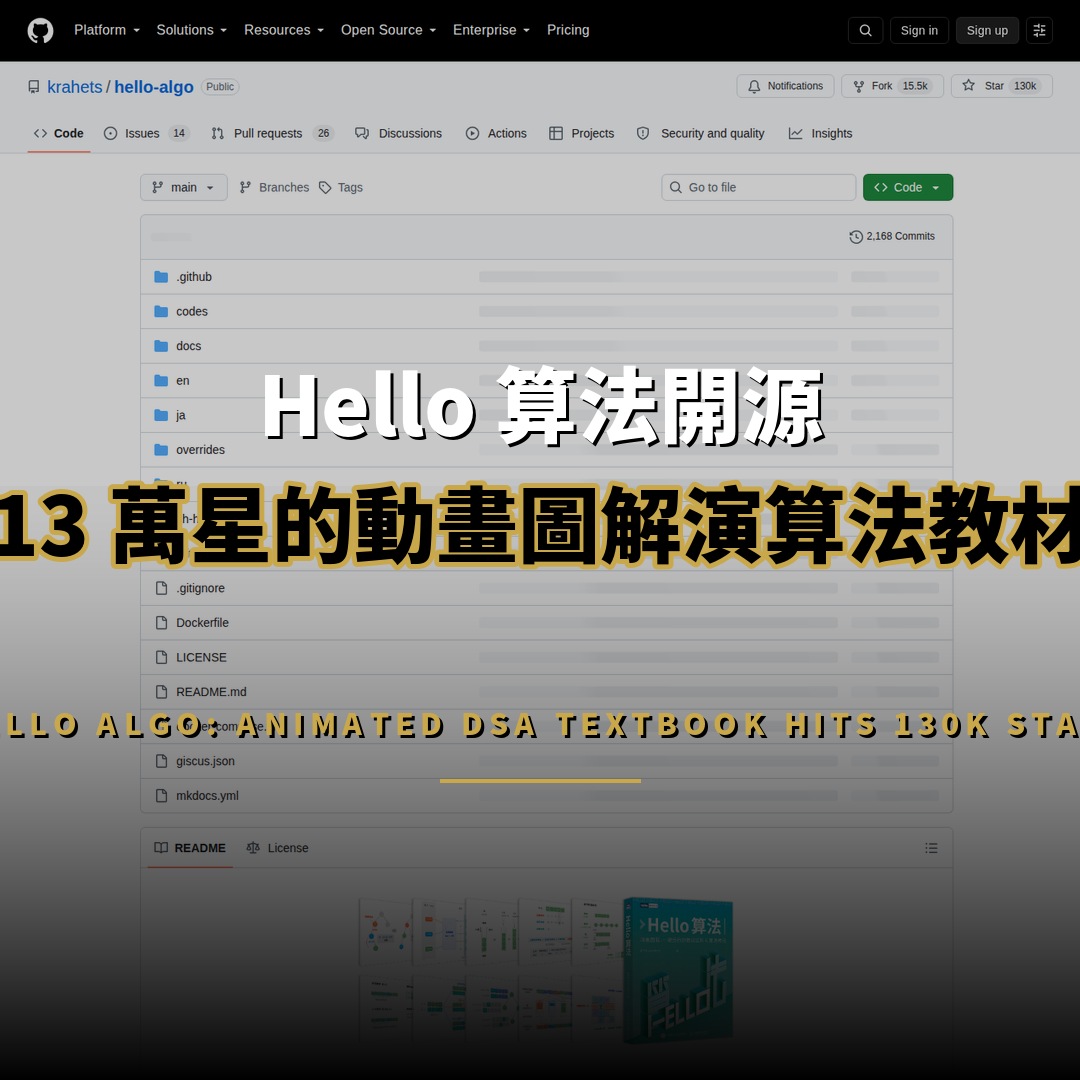
Task: Switch to the Pull requests tab
Action: tap(272, 134)
